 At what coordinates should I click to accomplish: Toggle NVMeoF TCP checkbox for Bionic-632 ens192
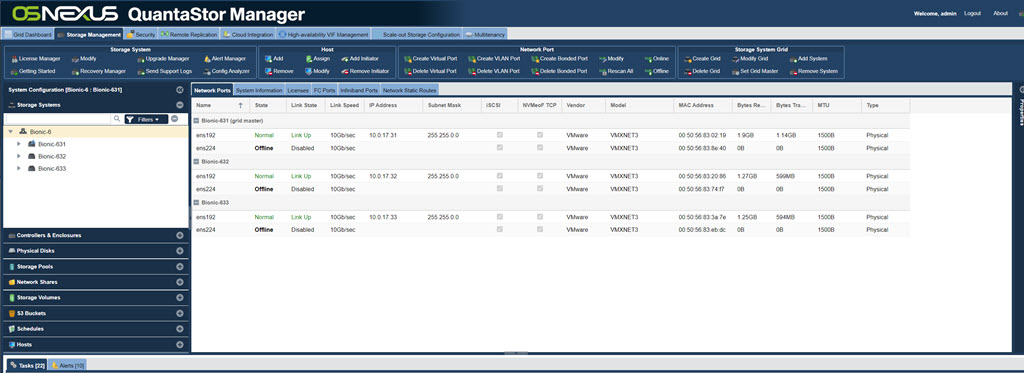[x=539, y=176]
